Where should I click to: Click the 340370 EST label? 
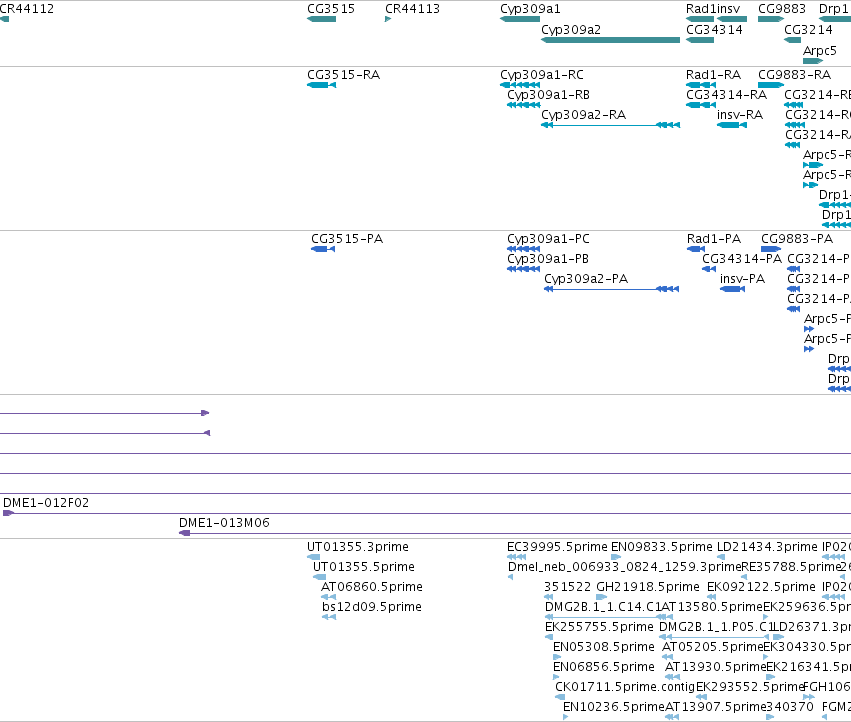click(790, 706)
